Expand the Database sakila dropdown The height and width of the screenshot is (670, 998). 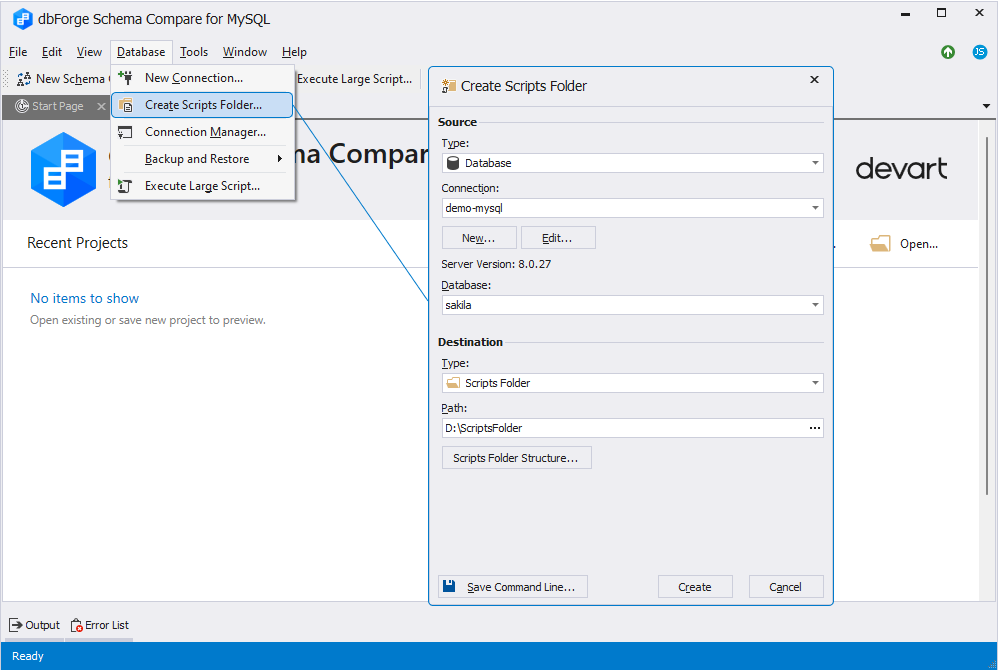[815, 305]
